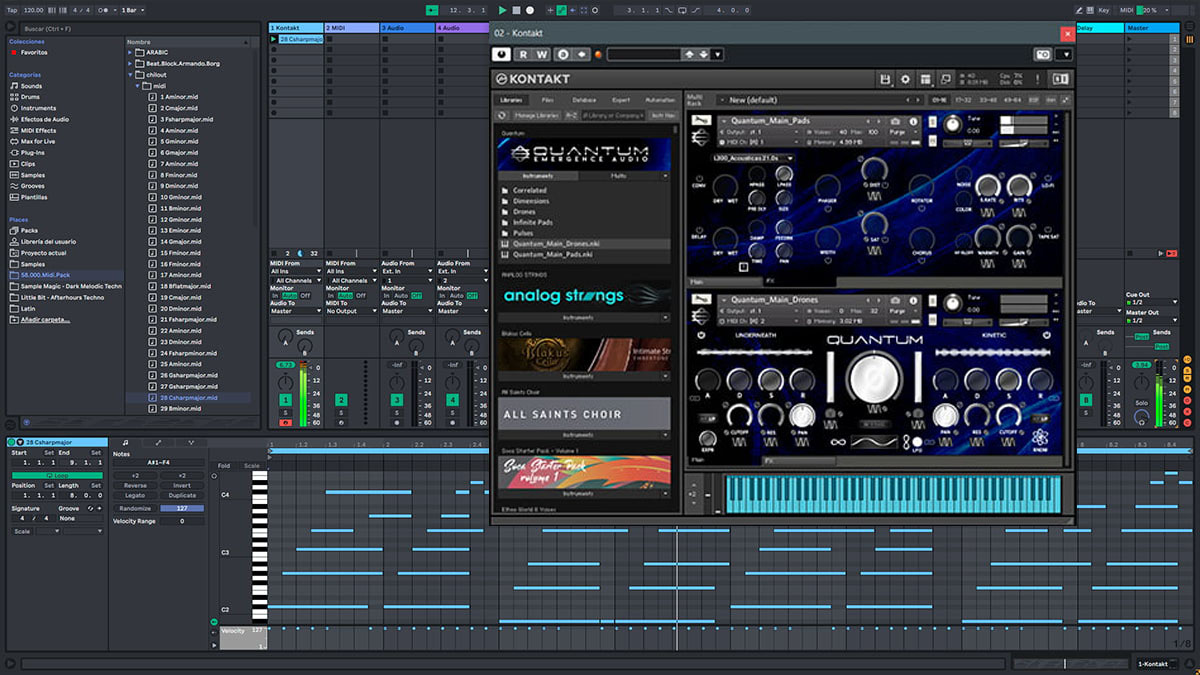Toggle track 3 activator button
The image size is (1200, 675).
coord(397,400)
